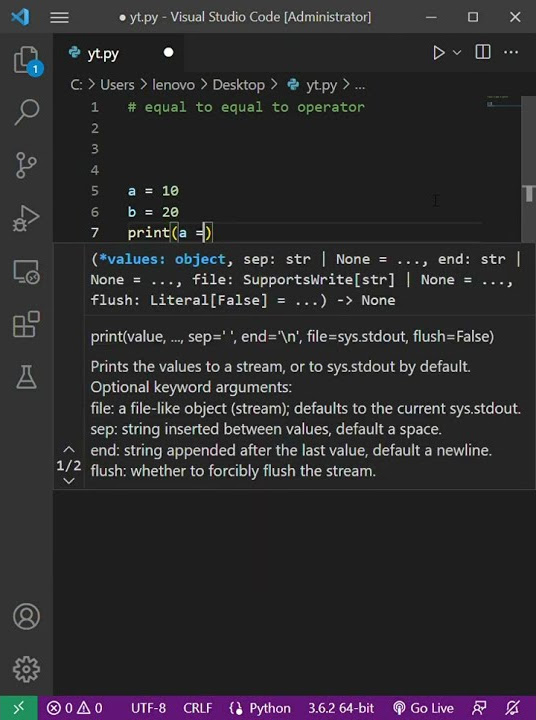Screen dimensions: 536x720
Task: Expand the run button dropdown arrow
Action: point(457,52)
